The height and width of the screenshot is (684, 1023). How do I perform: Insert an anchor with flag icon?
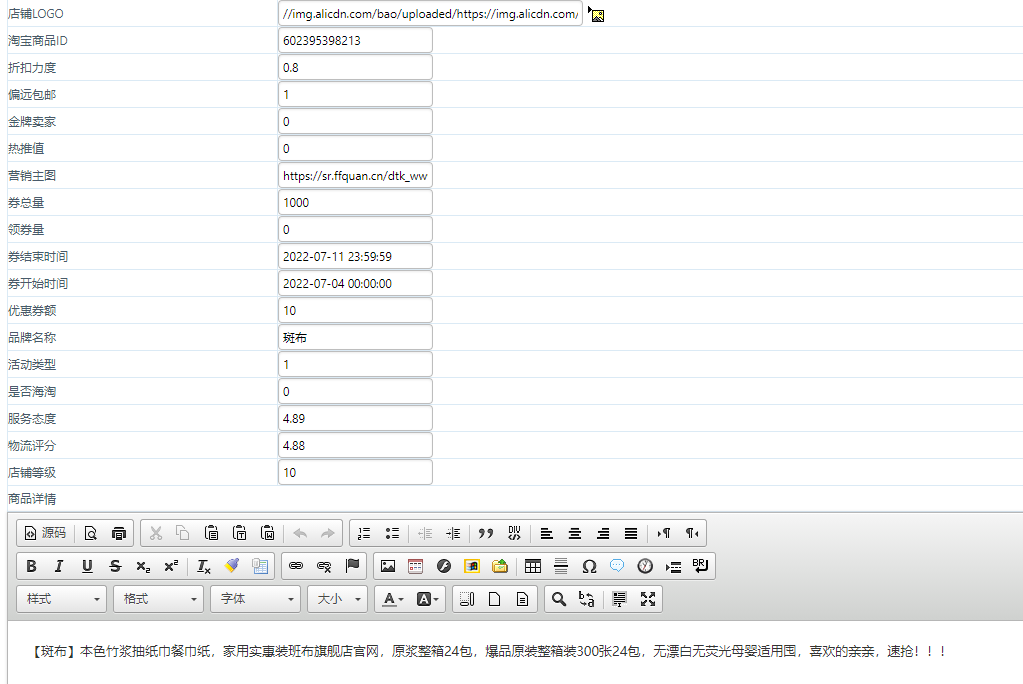[x=352, y=566]
